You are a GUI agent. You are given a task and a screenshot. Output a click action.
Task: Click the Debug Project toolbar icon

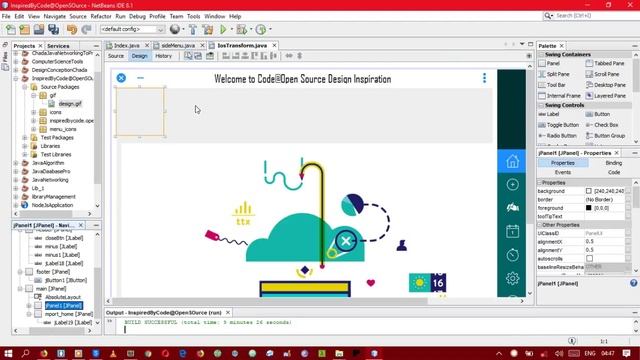pos(242,29)
